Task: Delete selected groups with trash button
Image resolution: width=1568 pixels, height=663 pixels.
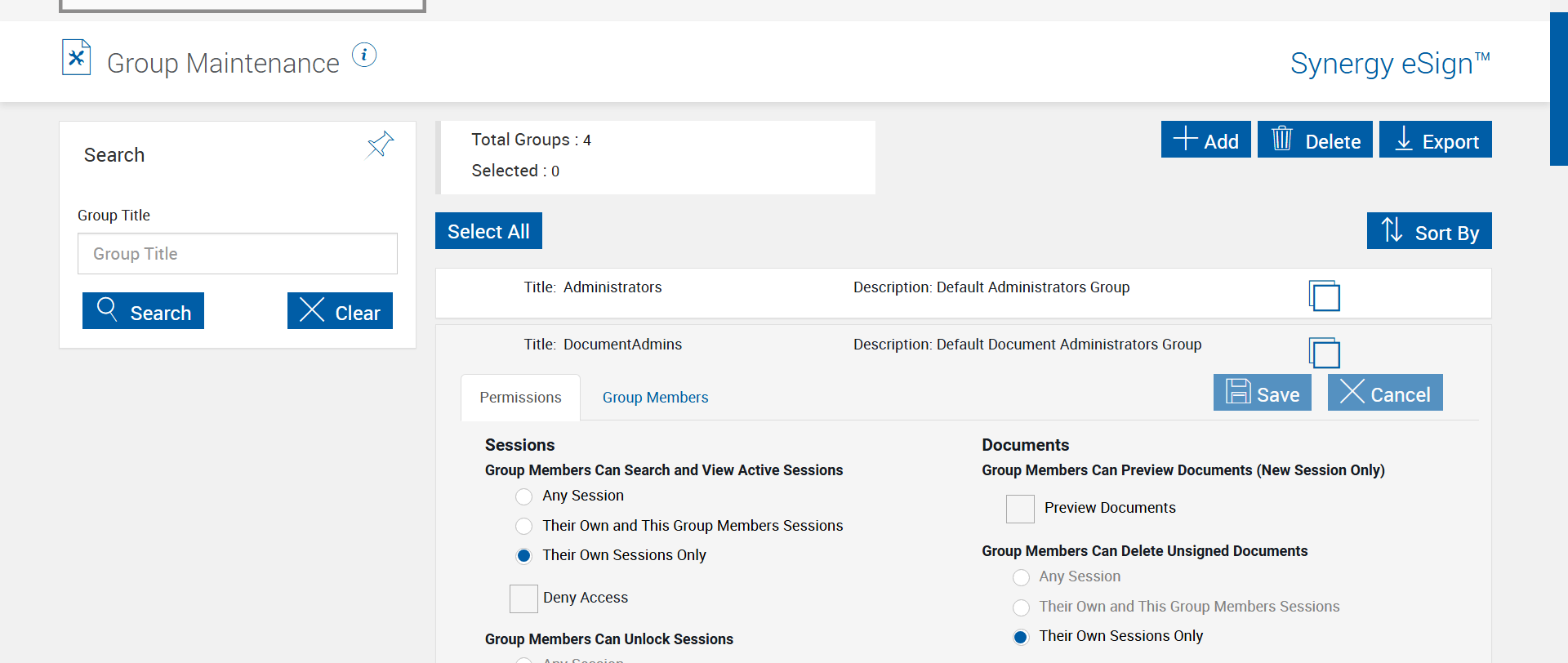Action: pyautogui.click(x=1314, y=140)
